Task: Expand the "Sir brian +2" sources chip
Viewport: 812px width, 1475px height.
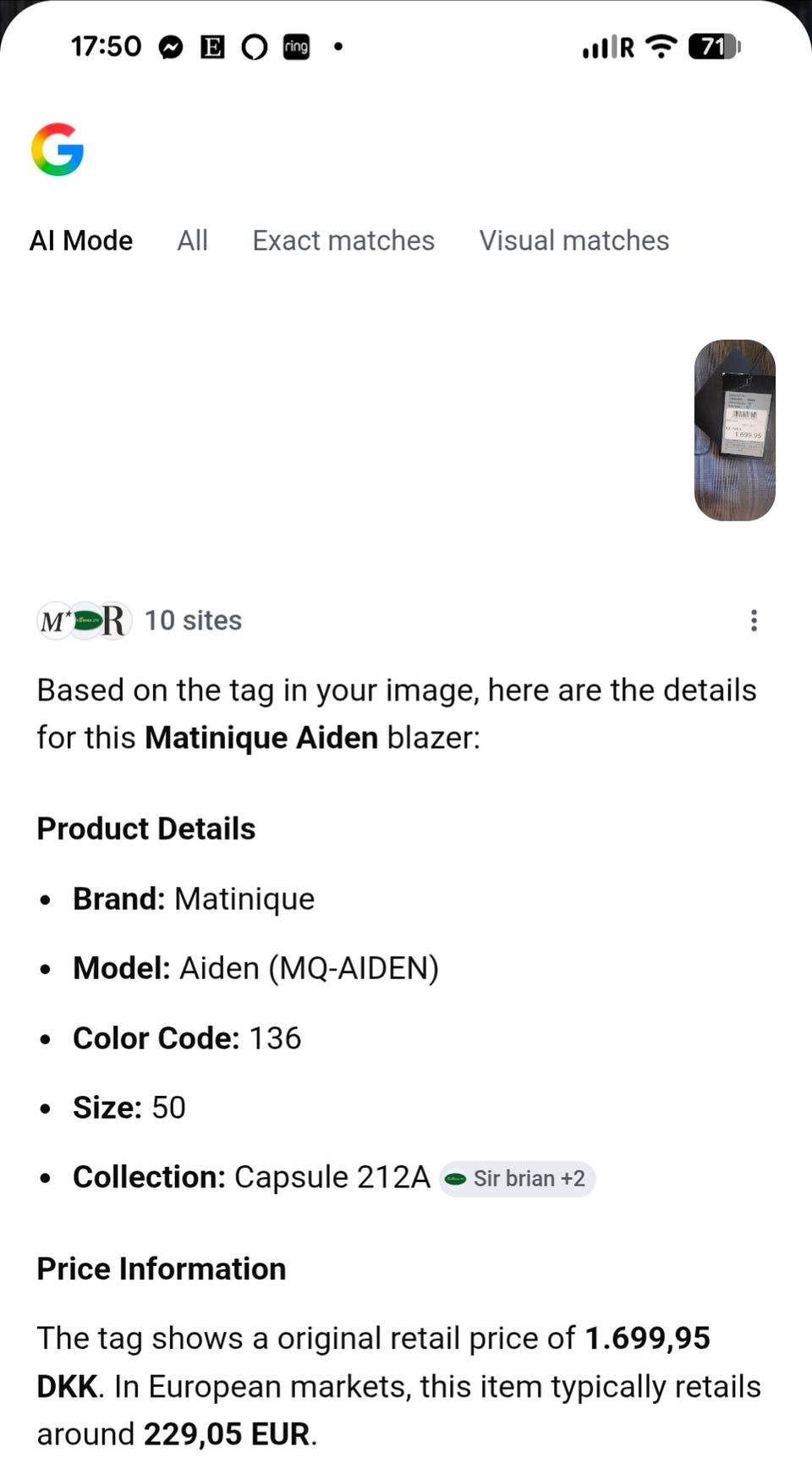Action: click(x=517, y=1179)
